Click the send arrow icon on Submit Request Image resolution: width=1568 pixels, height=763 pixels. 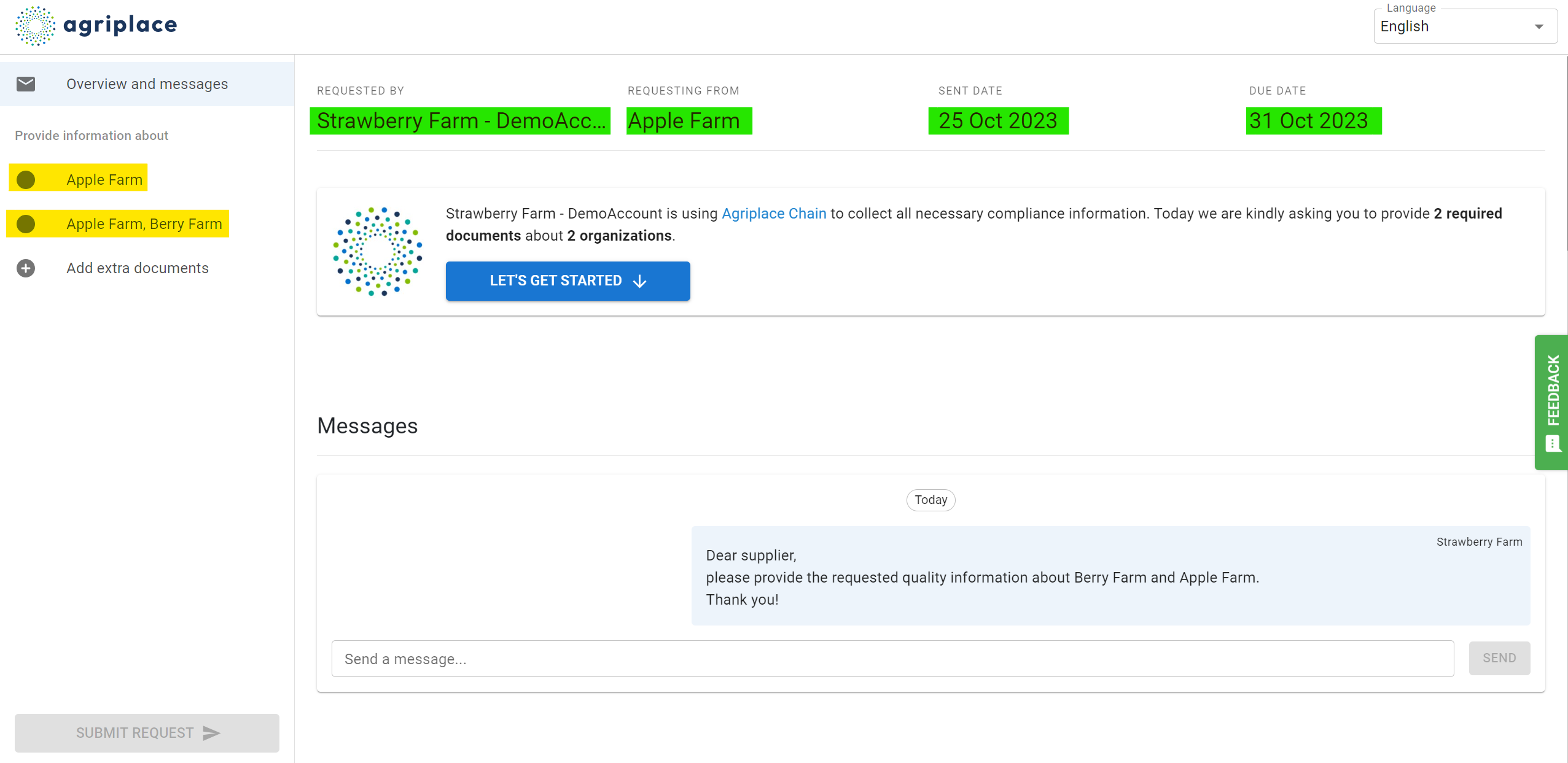pyautogui.click(x=211, y=733)
